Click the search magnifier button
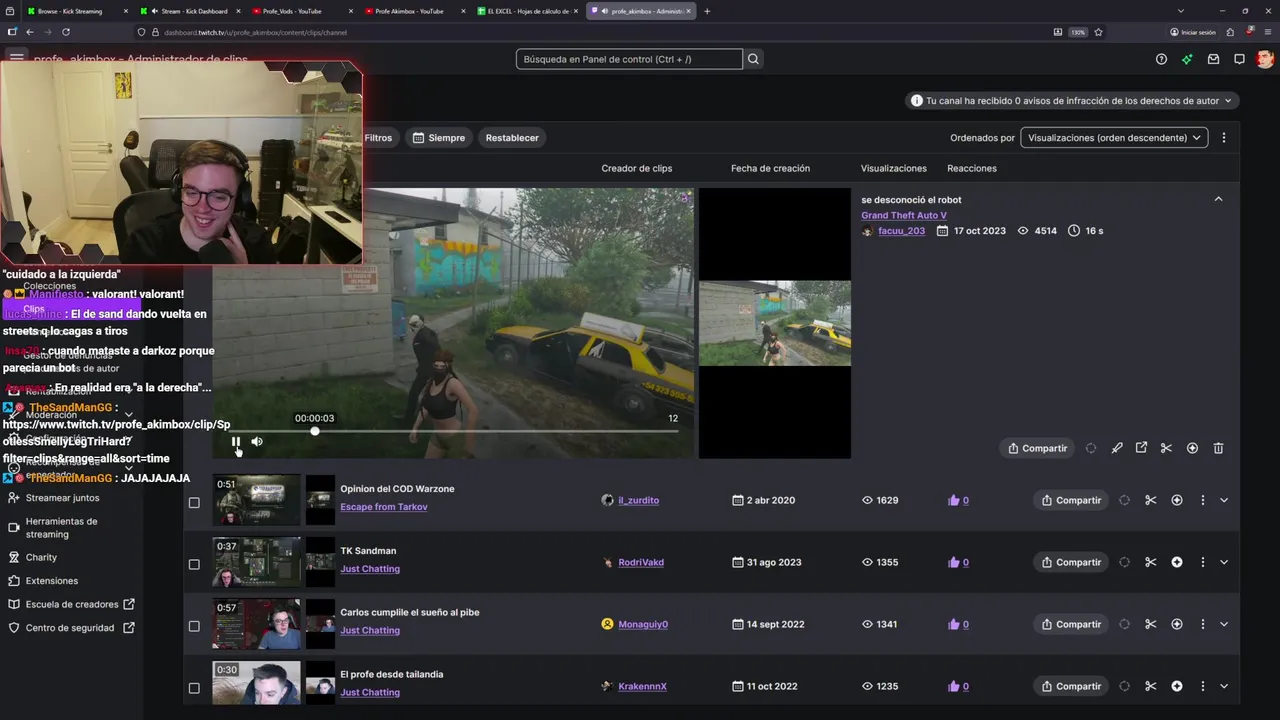1280x720 pixels. 753,59
